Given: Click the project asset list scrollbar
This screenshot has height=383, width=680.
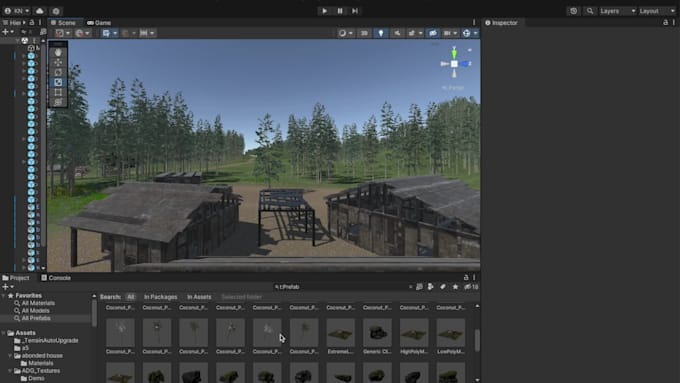Looking at the screenshot, I should tap(477, 341).
